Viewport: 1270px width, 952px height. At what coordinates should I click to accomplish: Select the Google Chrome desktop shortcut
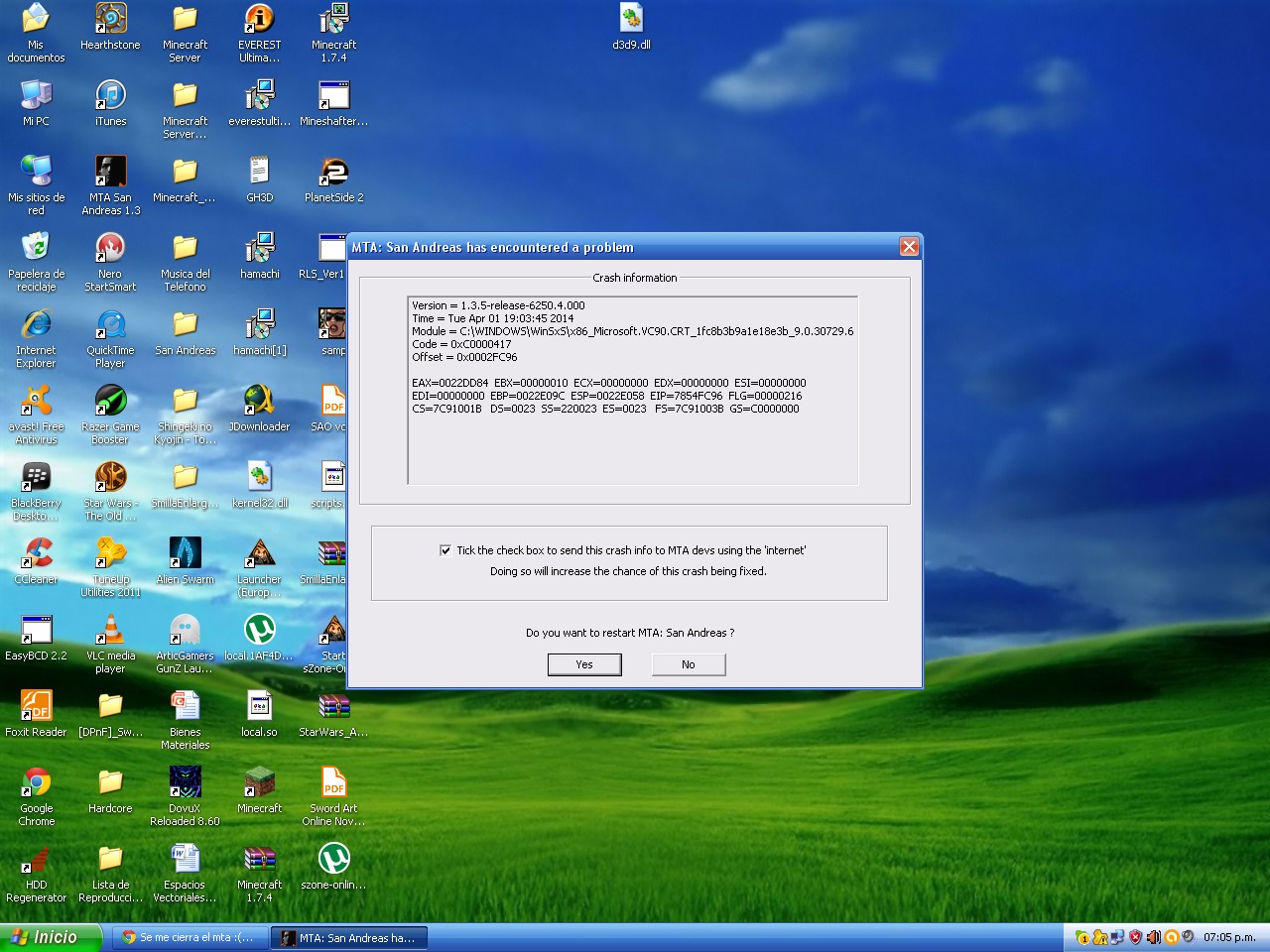[x=36, y=796]
